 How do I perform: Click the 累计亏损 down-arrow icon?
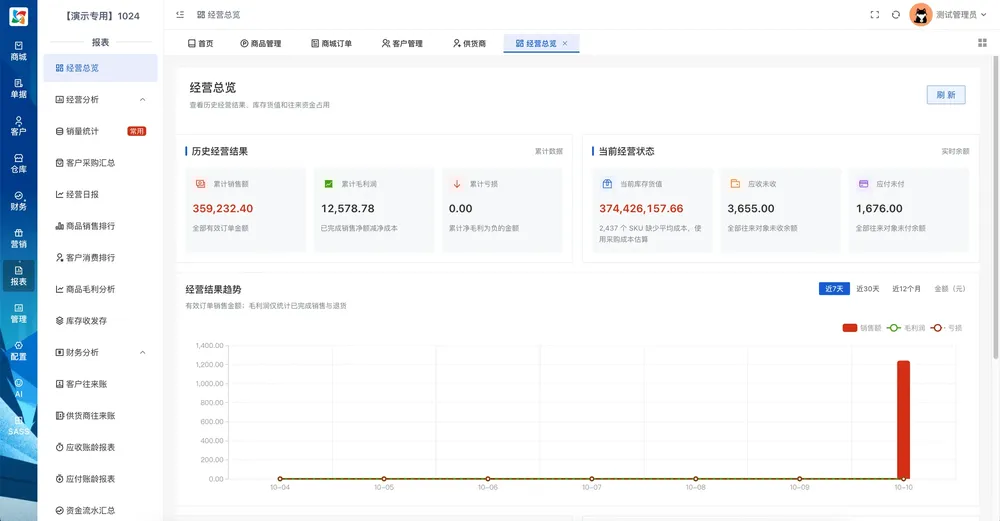coord(457,184)
